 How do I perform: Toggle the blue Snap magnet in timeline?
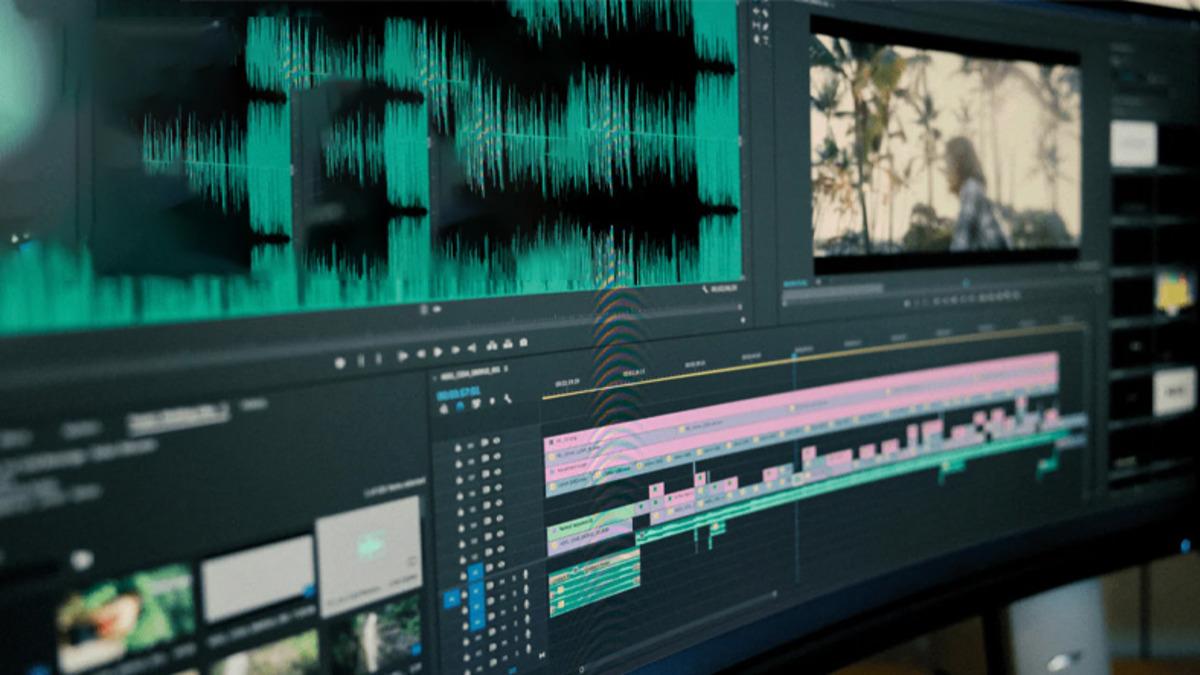point(460,405)
